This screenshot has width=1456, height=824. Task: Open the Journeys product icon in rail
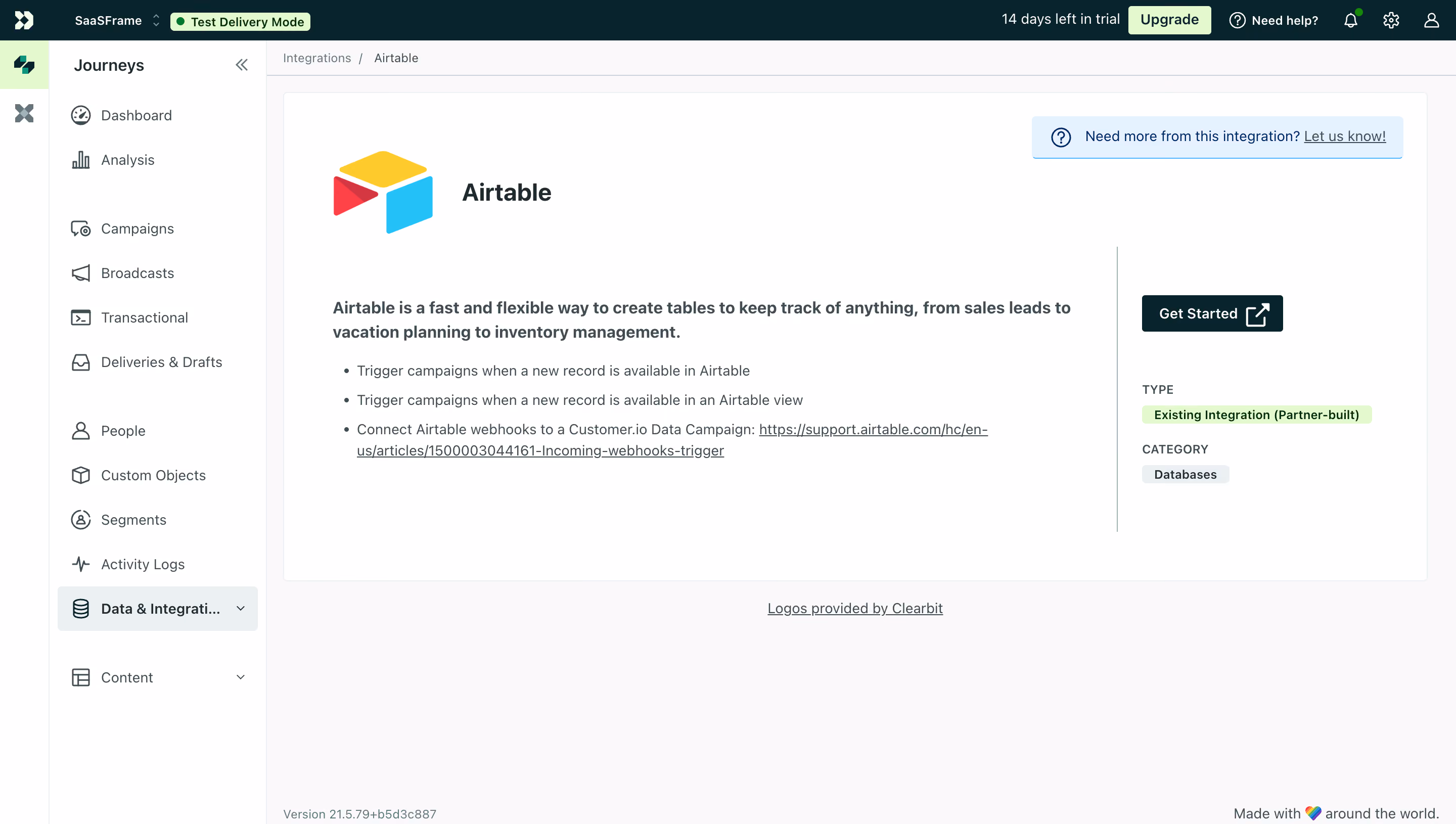pos(24,65)
